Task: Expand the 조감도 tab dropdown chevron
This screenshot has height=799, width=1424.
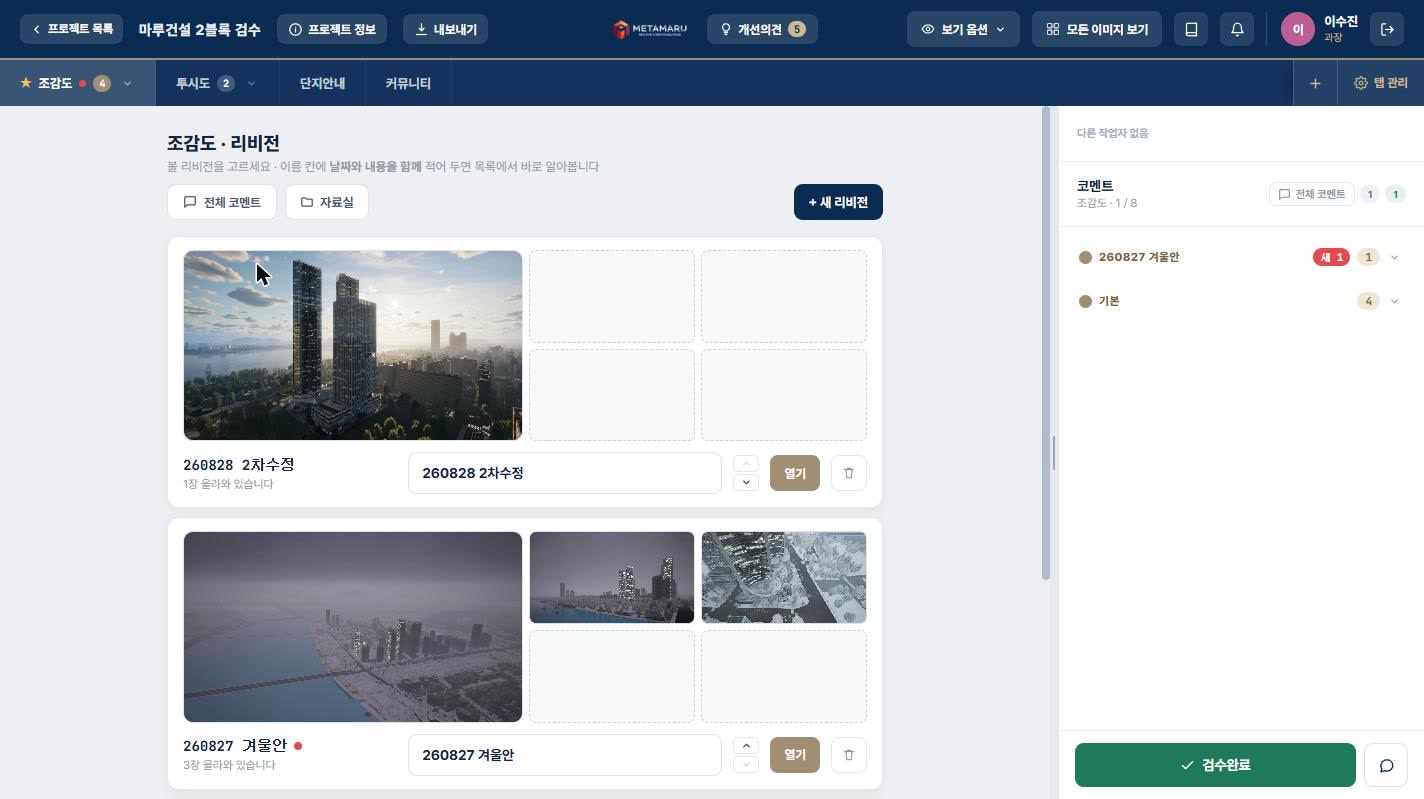Action: click(x=127, y=83)
